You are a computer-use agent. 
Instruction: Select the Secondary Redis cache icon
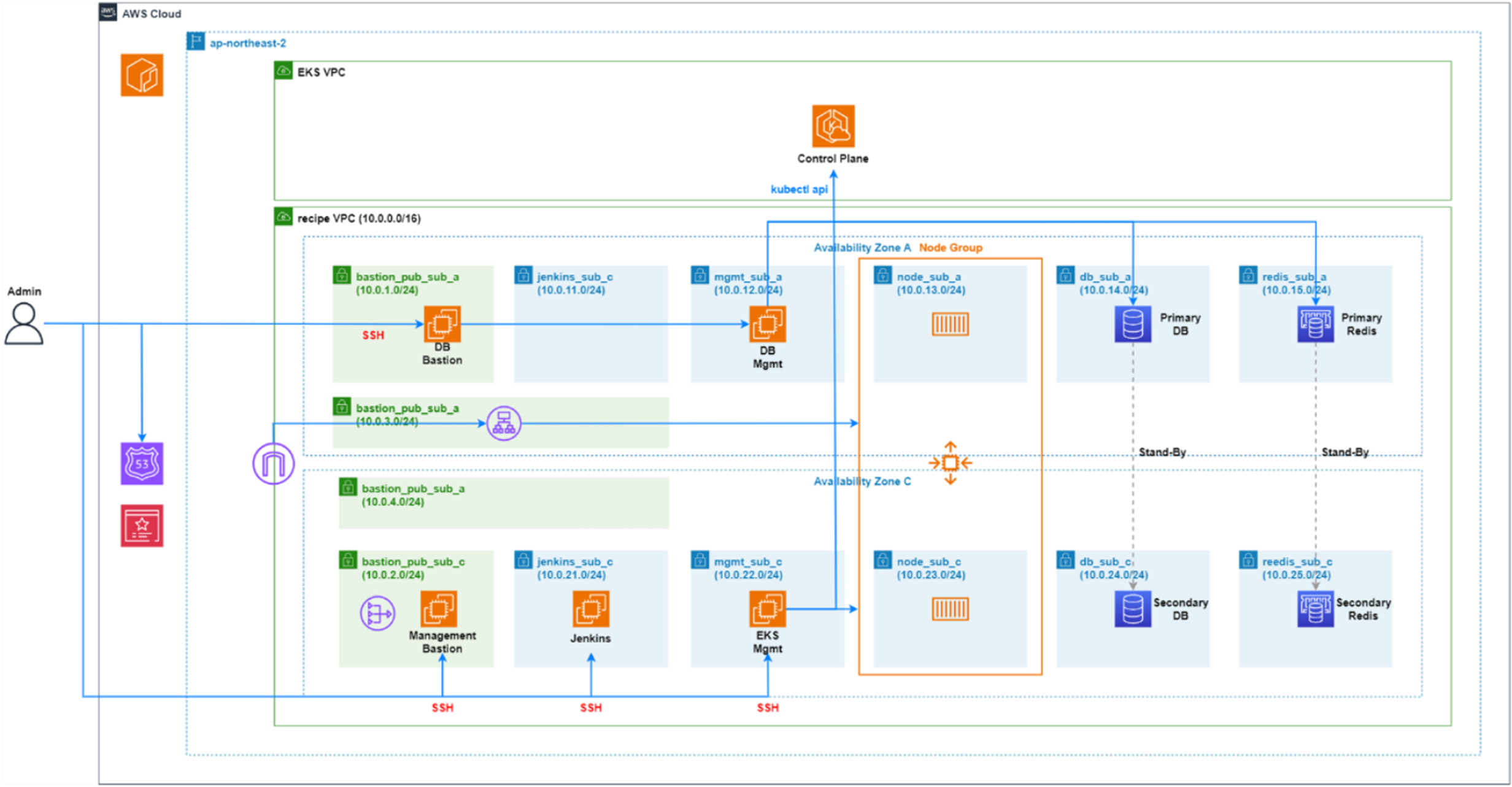coord(1315,608)
